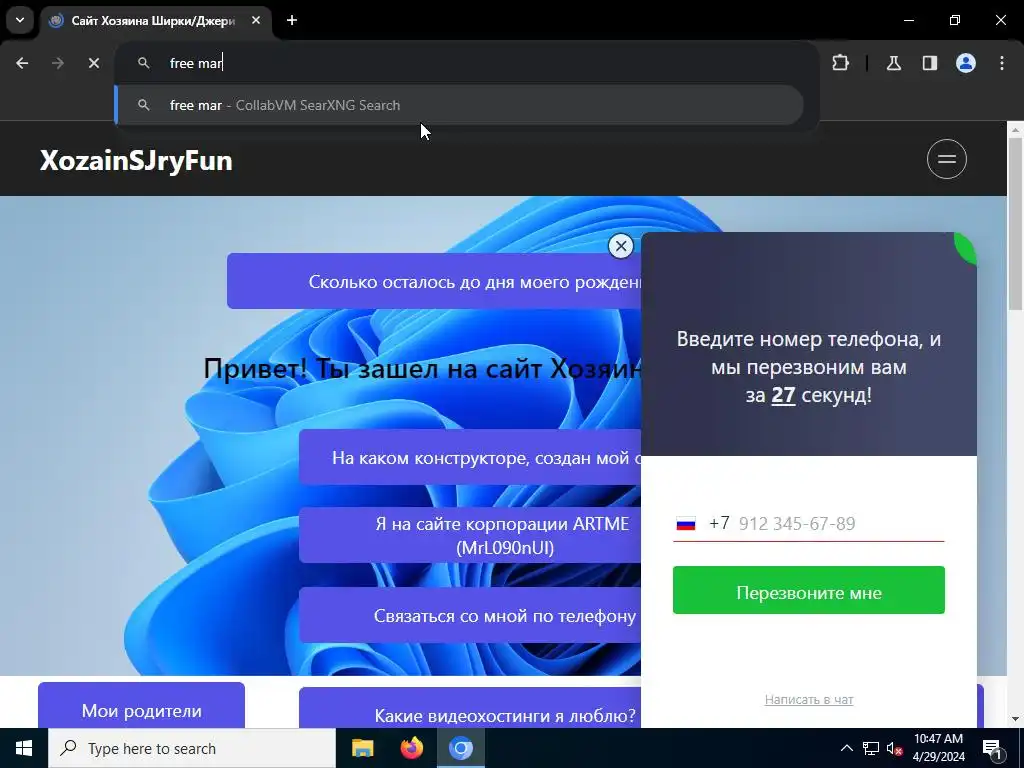Click 'Какие видеохостинги я люблю?' button

(470, 708)
